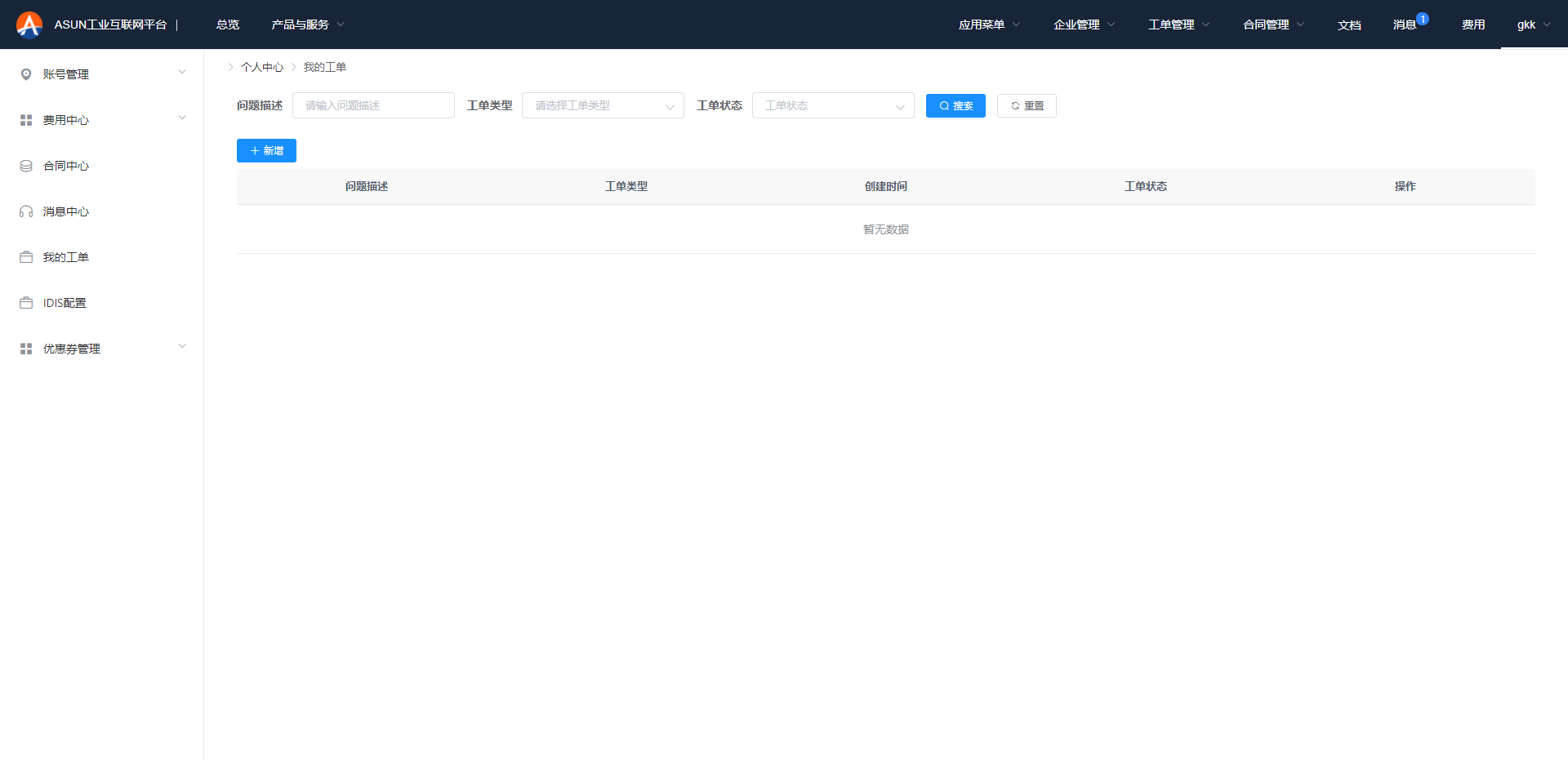Screen dimensions: 1568x765
Task: Click the briefcase icon beside IDIS配置
Action: pos(26,303)
